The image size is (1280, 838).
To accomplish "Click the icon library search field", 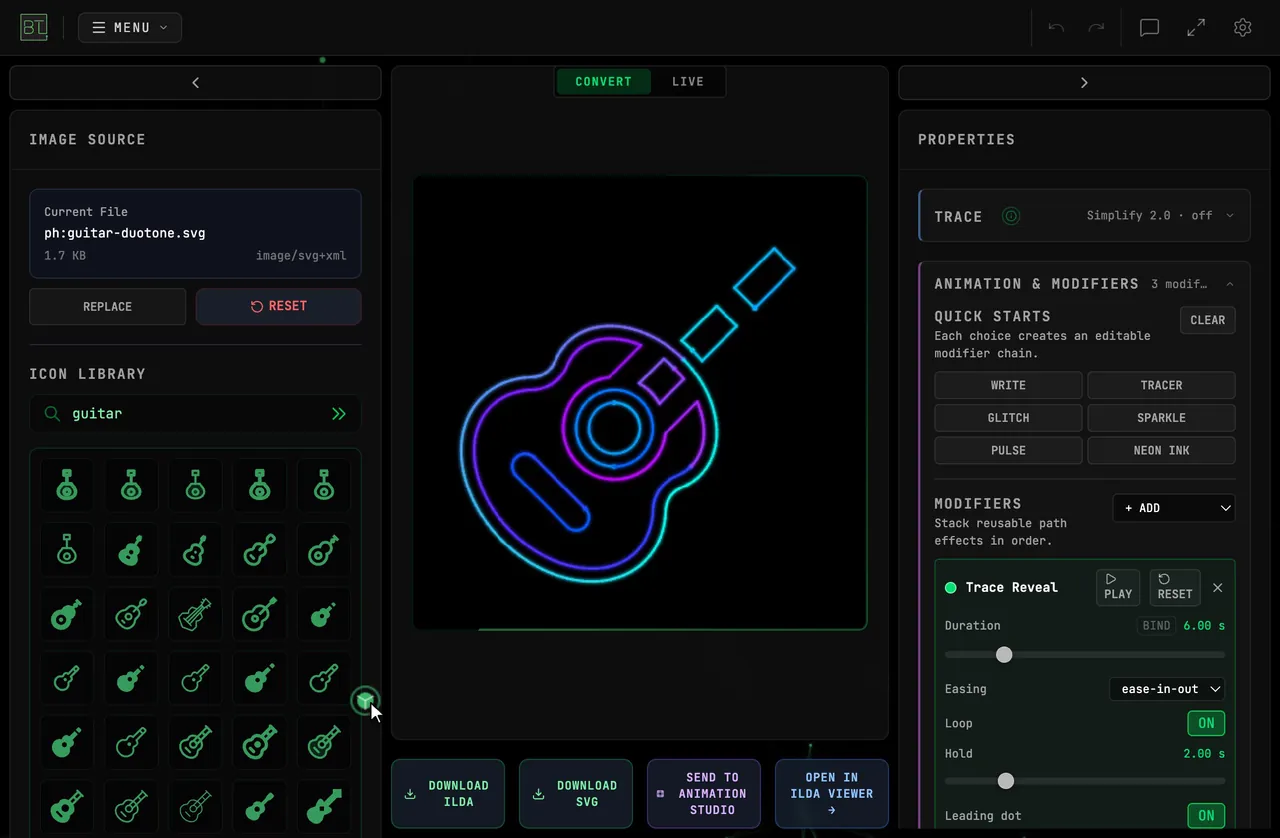I will (x=195, y=413).
